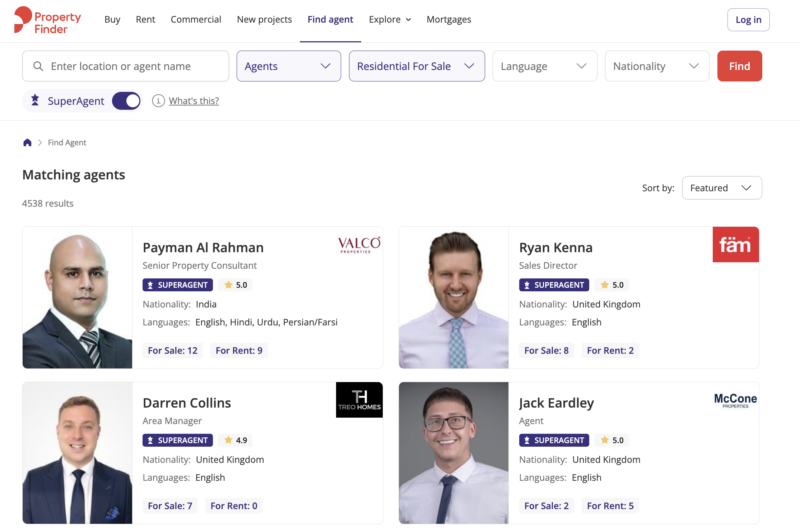Screen dimensions: 800x531
Task: Turn off the SuperAgent toggle
Action: [126, 101]
